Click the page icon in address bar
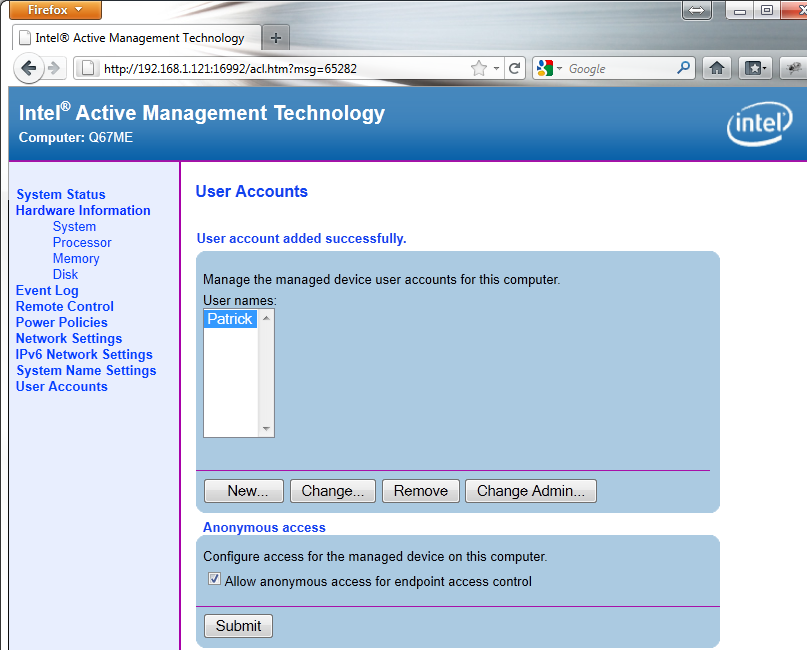This screenshot has width=807, height=650. (x=88, y=68)
